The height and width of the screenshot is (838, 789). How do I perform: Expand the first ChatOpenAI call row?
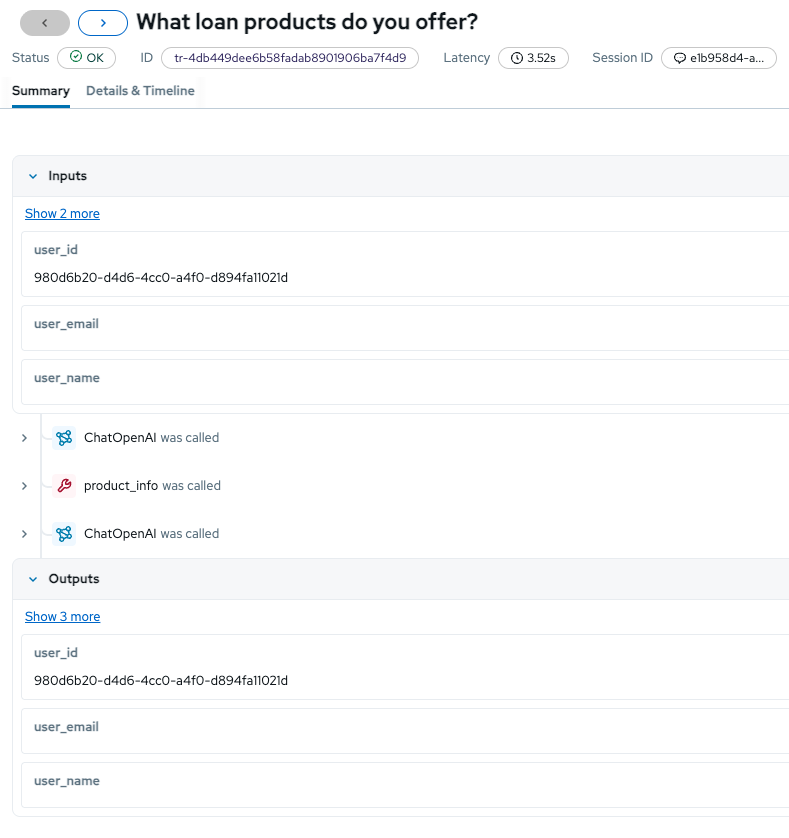click(x=24, y=438)
